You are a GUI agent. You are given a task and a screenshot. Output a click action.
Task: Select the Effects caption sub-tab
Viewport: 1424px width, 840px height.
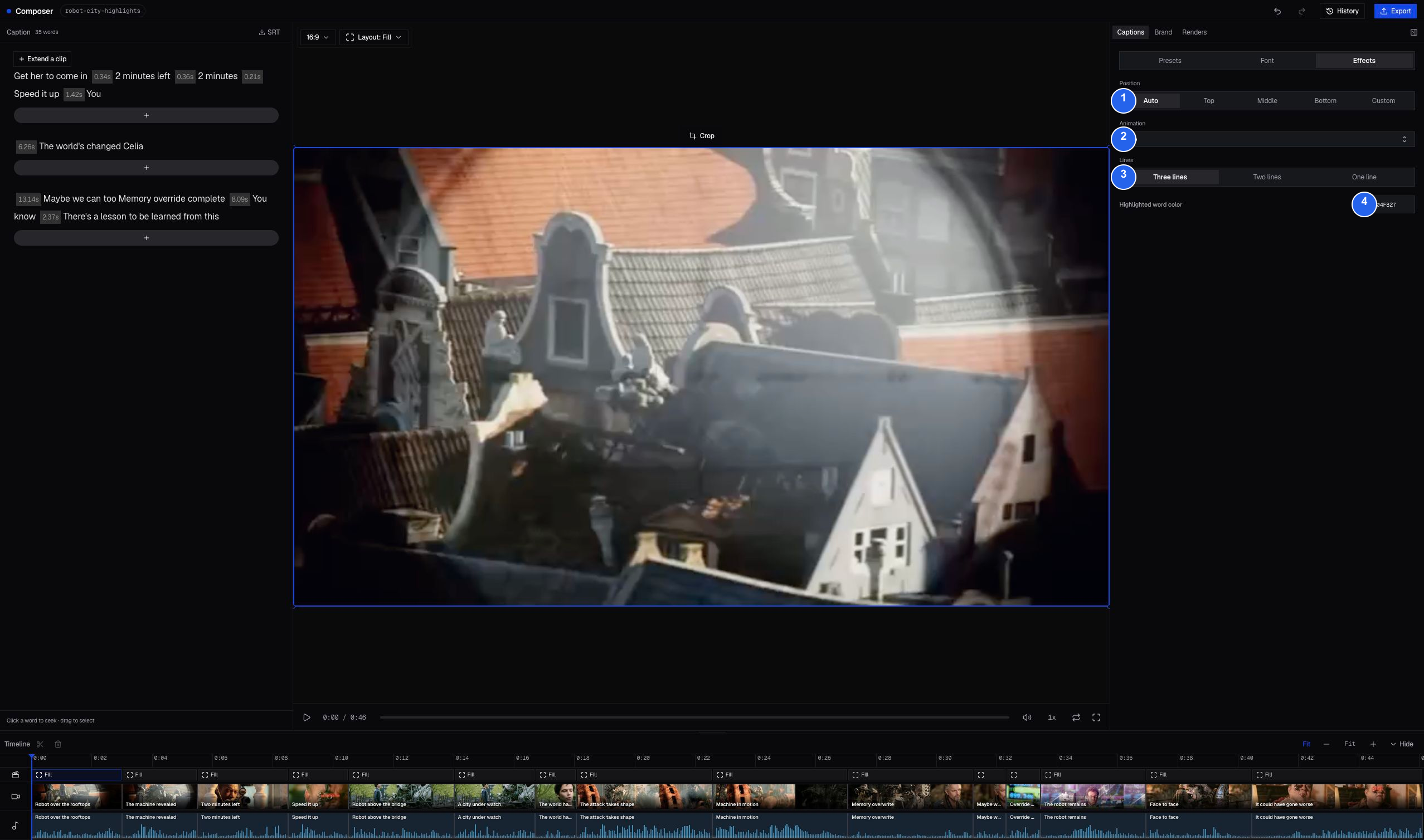click(1364, 61)
